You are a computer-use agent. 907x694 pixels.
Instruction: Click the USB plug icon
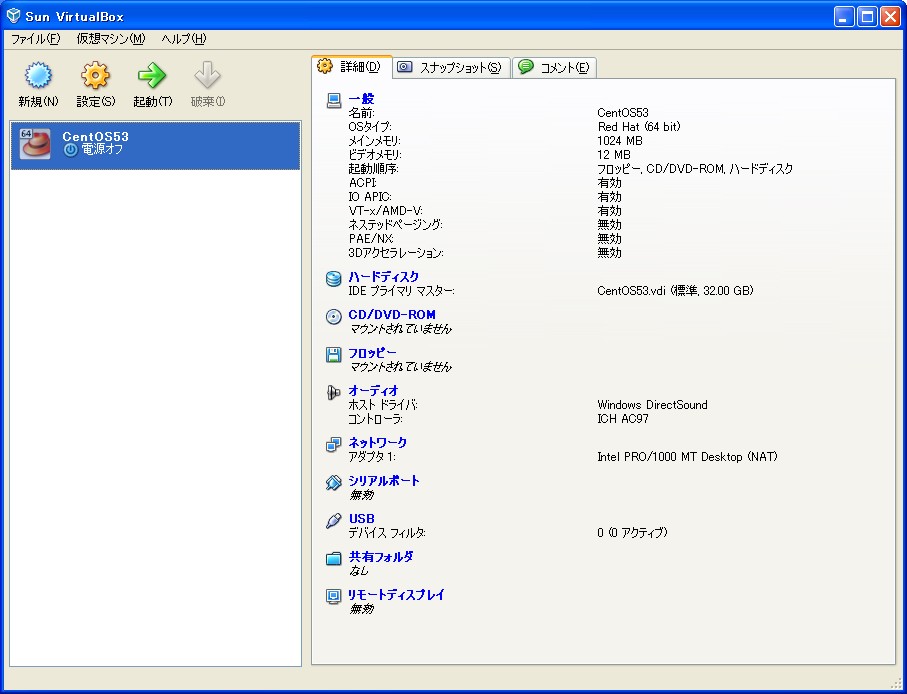334,520
